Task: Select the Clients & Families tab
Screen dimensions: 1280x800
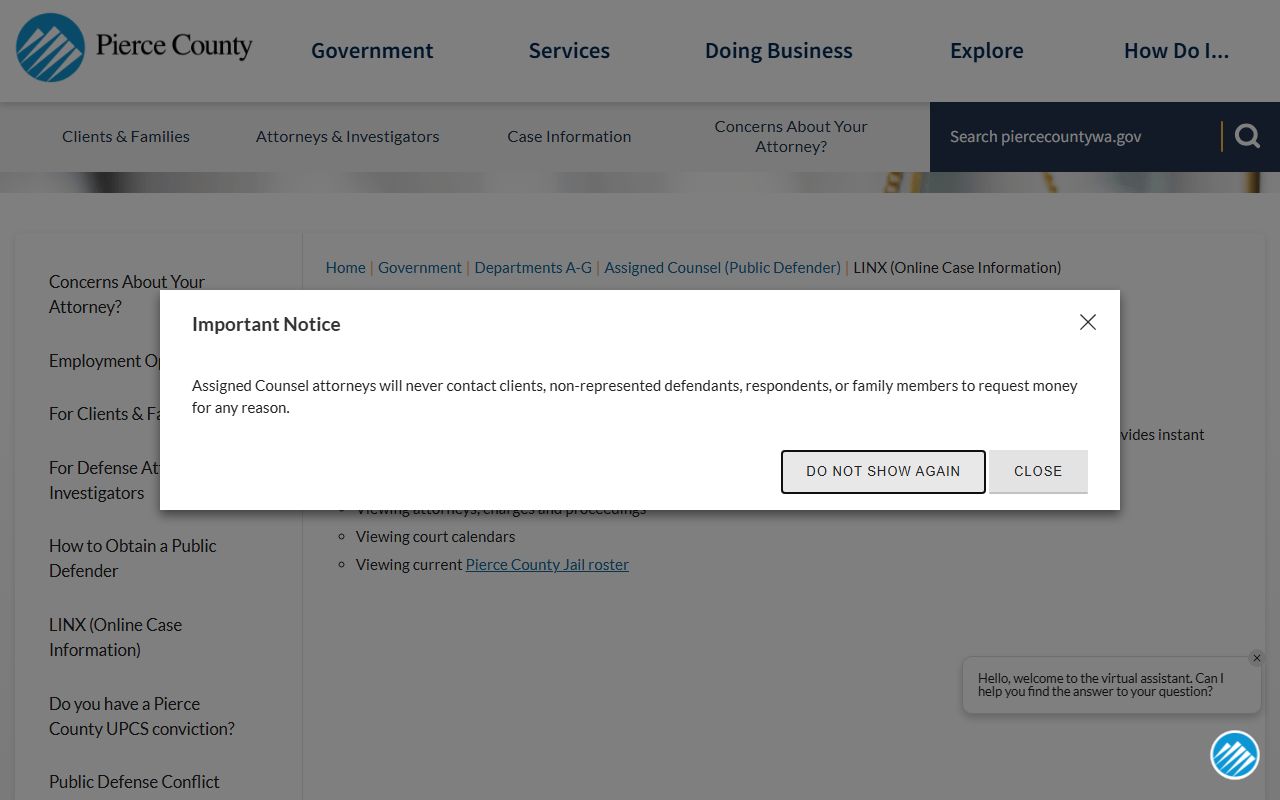Action: [126, 137]
